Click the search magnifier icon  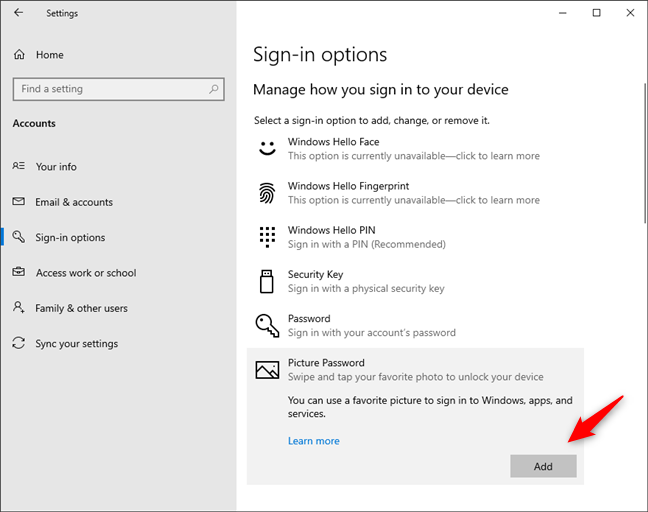point(214,89)
